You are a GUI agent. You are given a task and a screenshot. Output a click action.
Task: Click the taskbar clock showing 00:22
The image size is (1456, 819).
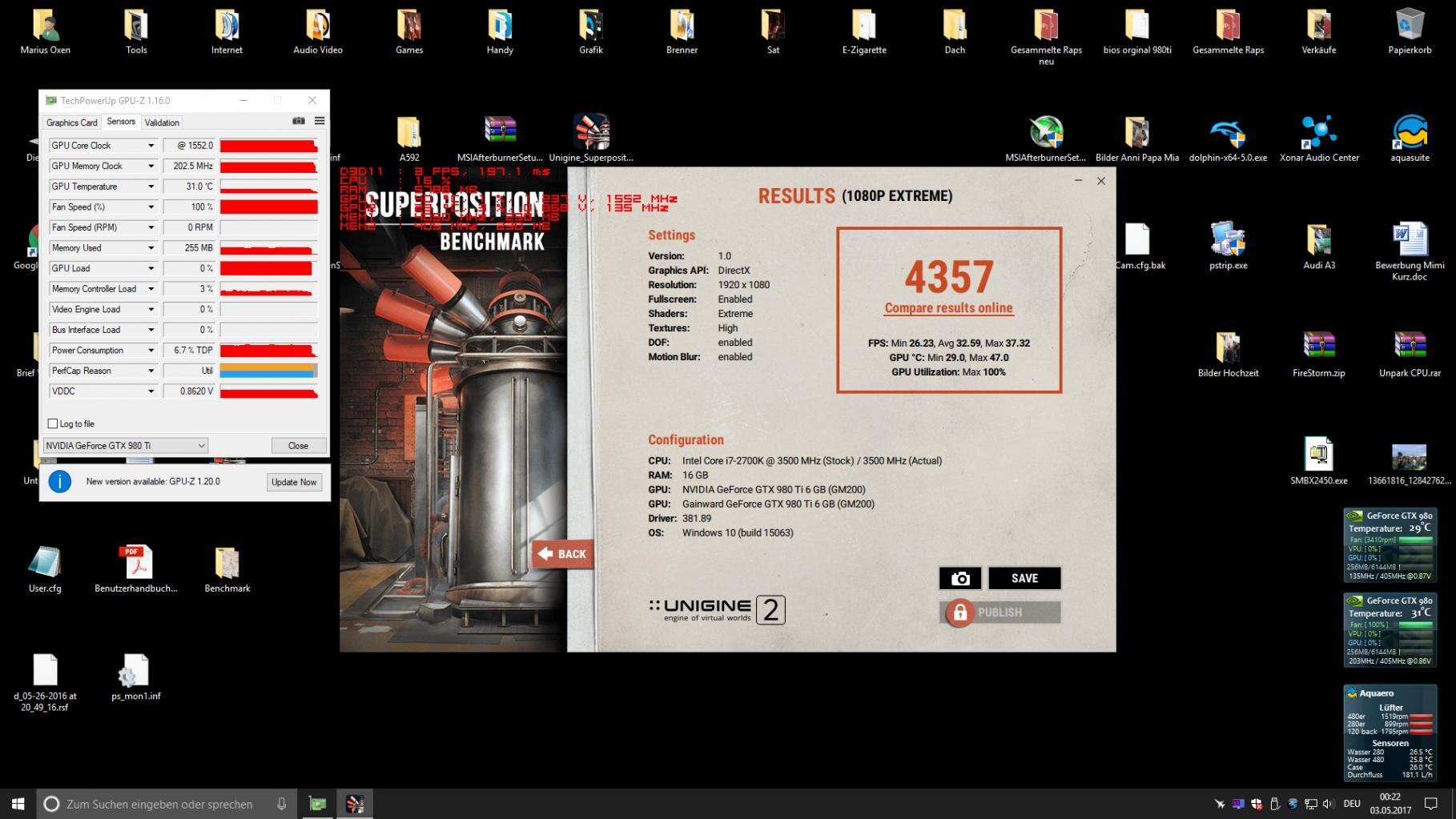(1390, 803)
